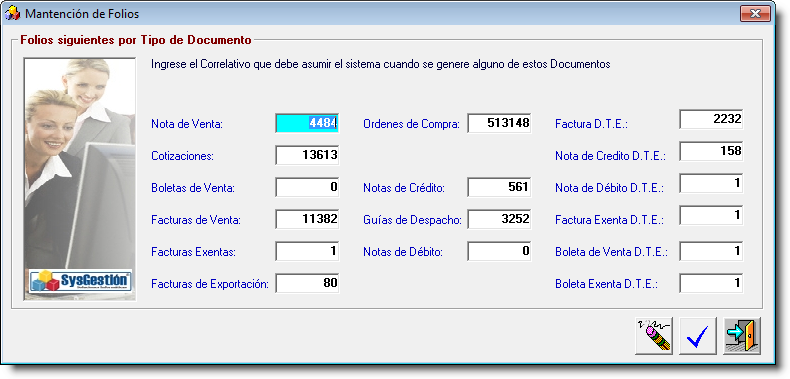Click the 'Boleta Exenta D.T.E.:' label
This screenshot has height=379, width=790.
pos(607,284)
